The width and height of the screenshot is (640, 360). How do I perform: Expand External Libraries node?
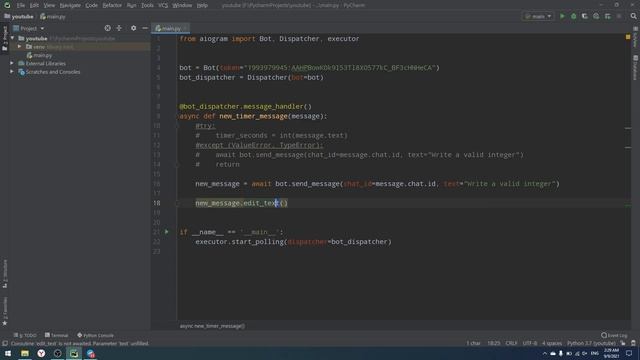(x=12, y=63)
